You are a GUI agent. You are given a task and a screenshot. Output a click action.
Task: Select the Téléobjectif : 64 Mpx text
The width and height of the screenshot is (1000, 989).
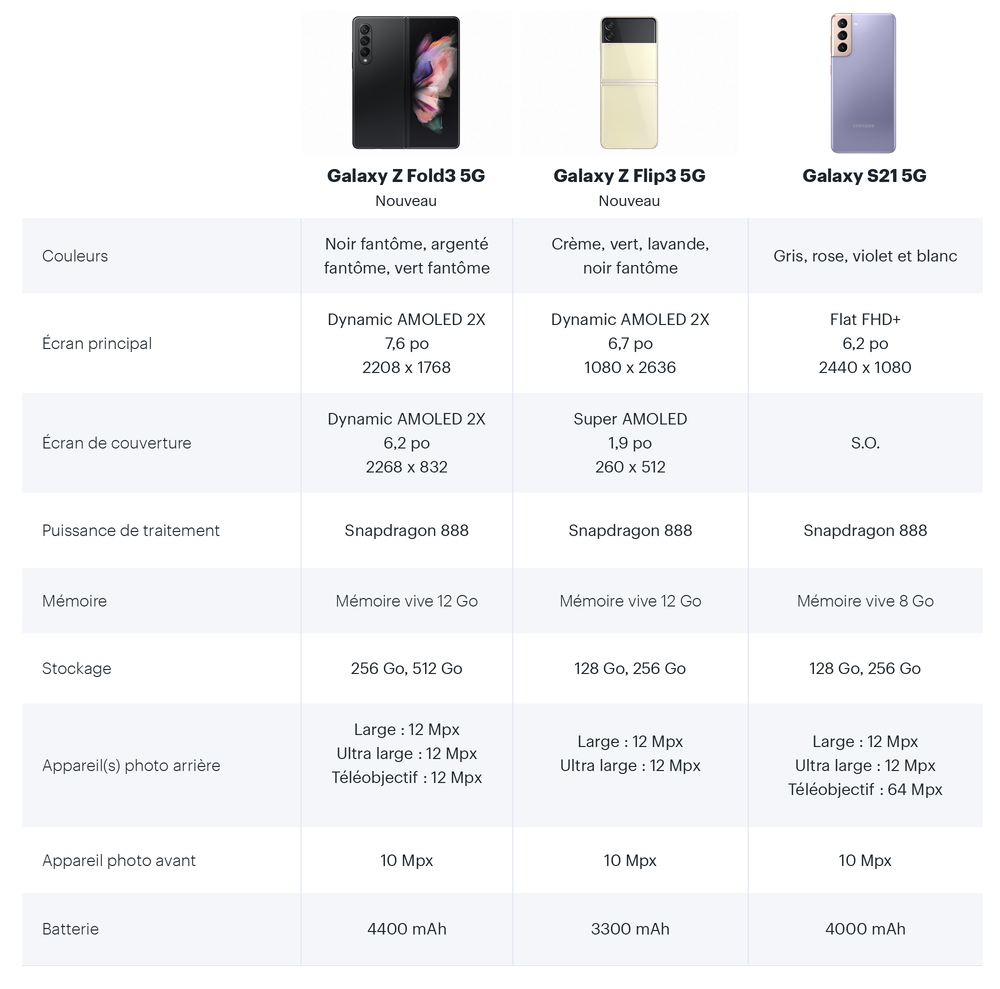click(x=865, y=789)
